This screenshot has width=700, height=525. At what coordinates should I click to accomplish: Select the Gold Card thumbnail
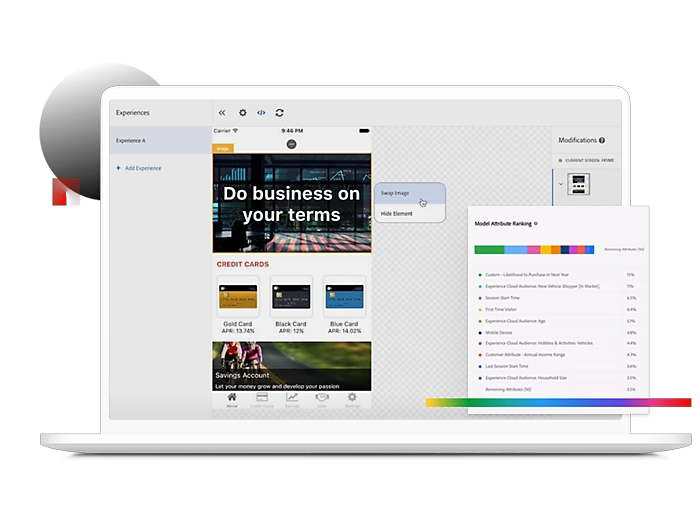pos(236,296)
